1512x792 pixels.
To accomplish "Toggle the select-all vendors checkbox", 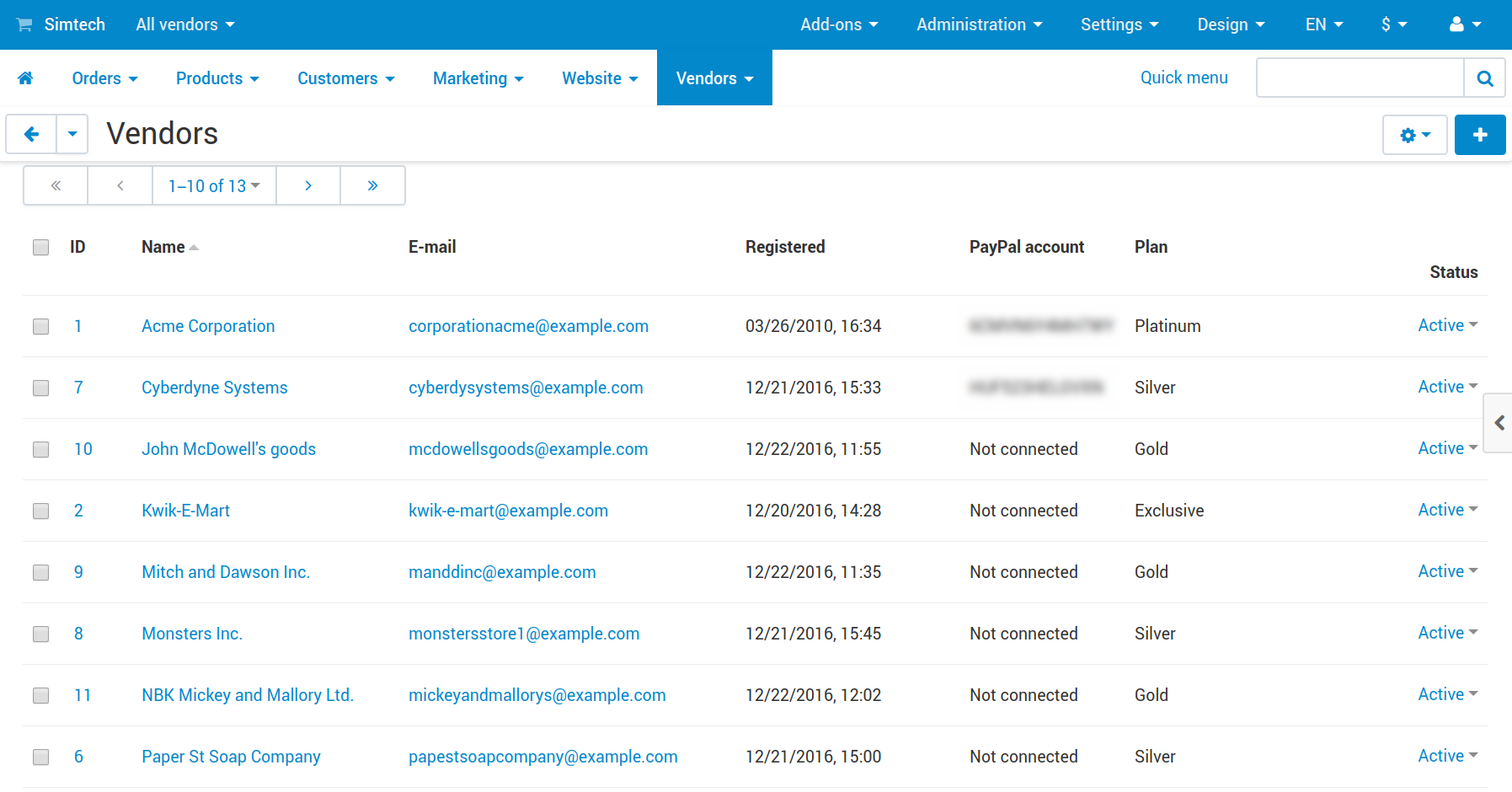I will click(40, 247).
